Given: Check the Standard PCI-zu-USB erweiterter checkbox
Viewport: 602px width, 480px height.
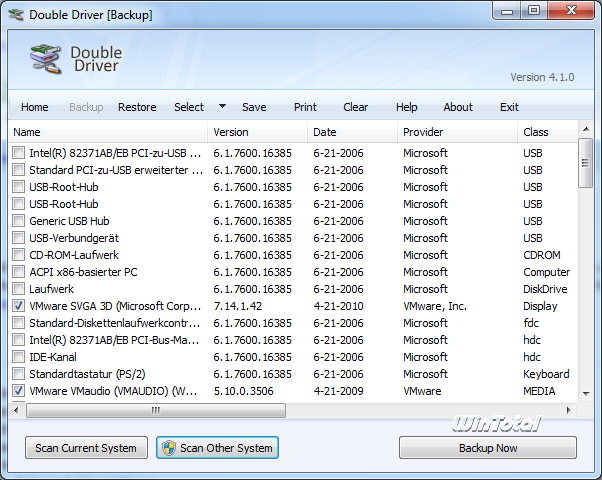Looking at the screenshot, I should 18,170.
